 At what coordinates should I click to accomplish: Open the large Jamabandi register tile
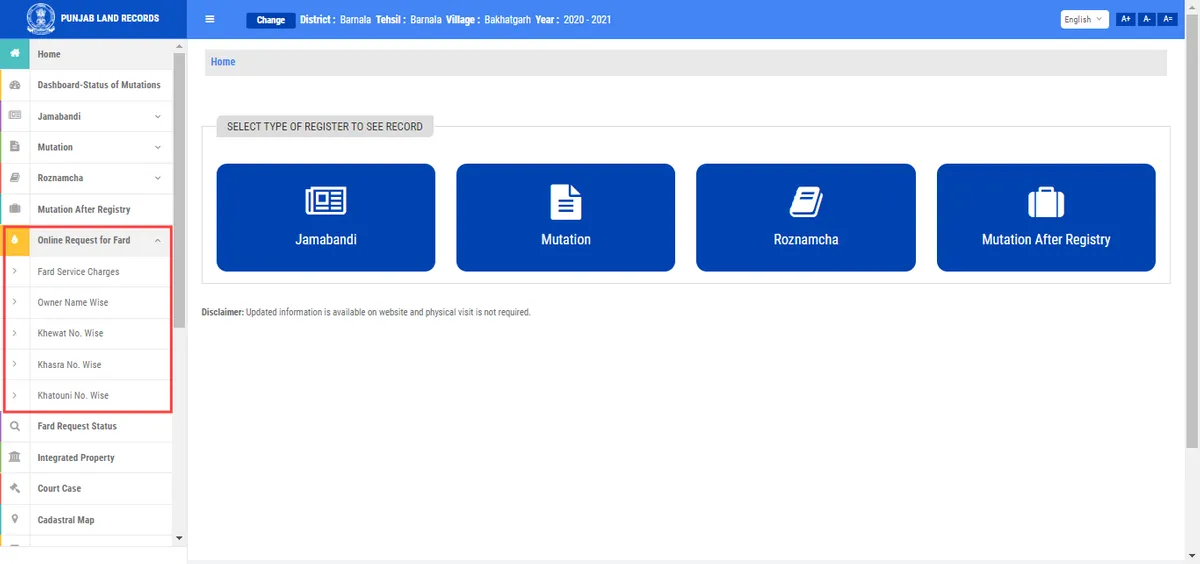(325, 217)
